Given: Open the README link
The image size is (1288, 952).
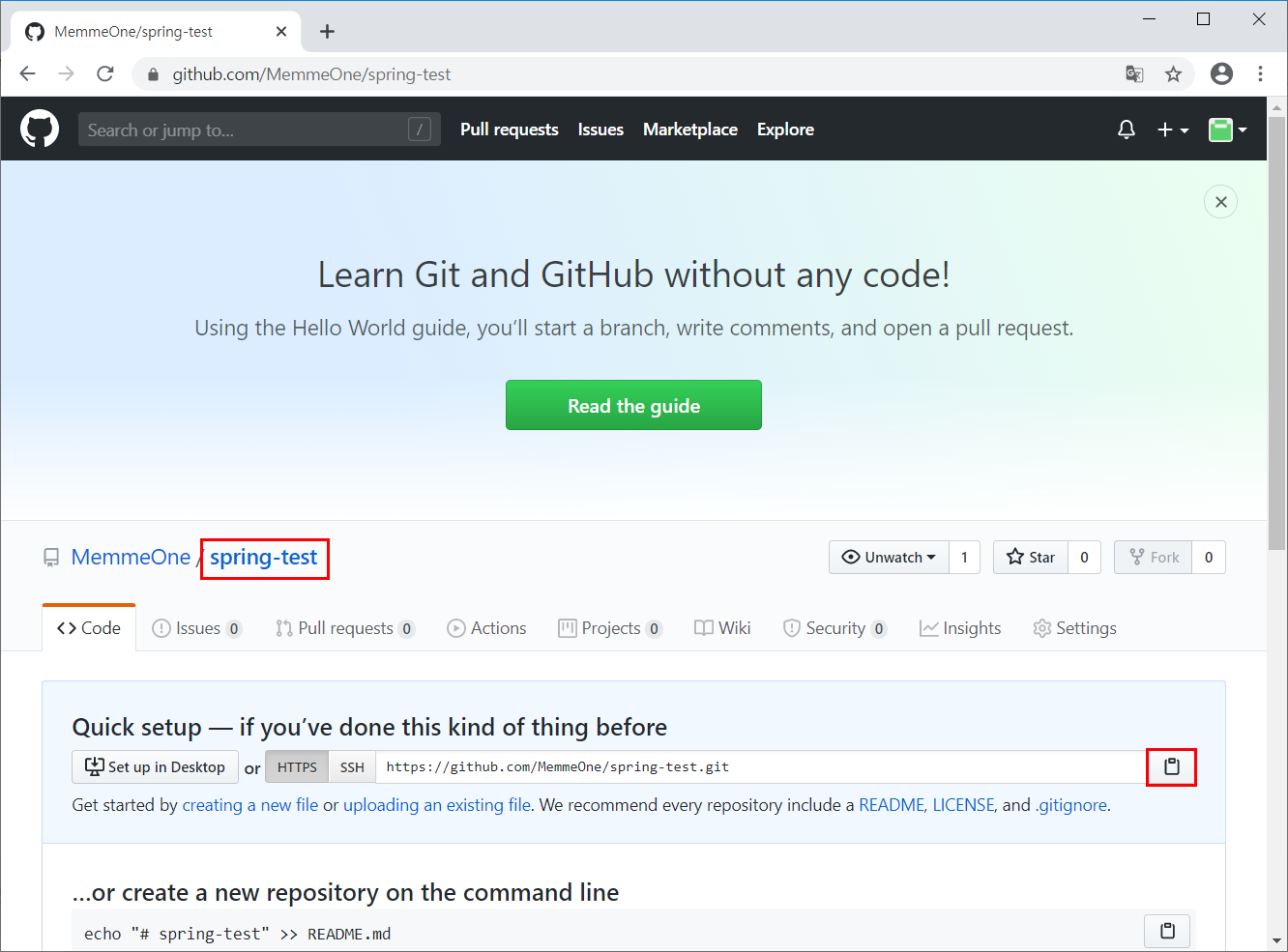Looking at the screenshot, I should click(892, 805).
